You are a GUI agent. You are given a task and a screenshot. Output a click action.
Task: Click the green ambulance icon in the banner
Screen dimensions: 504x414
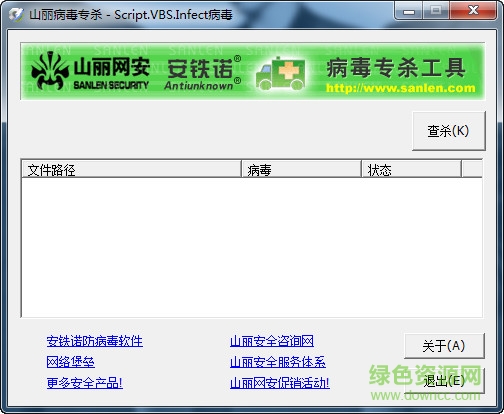(280, 74)
